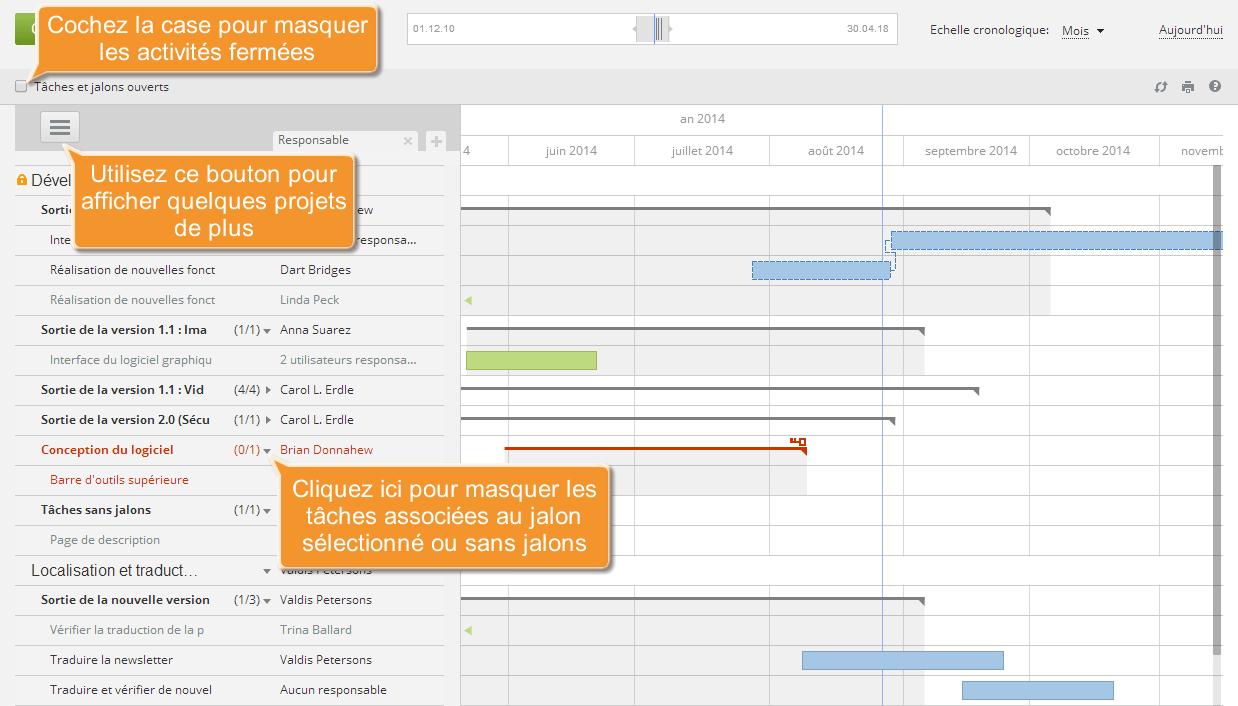Open milestone Sortie de la version 1.1 : Ima

coord(124,330)
